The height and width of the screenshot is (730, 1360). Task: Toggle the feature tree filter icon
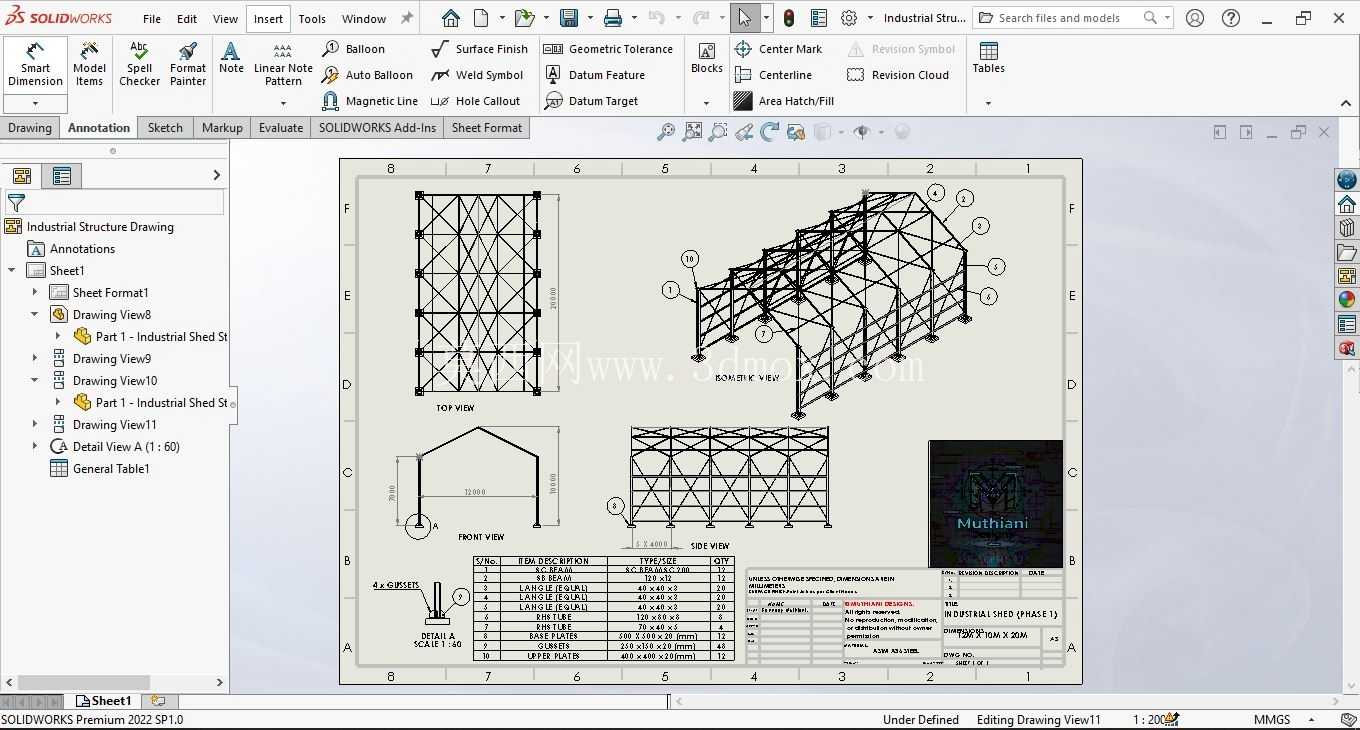[x=16, y=202]
